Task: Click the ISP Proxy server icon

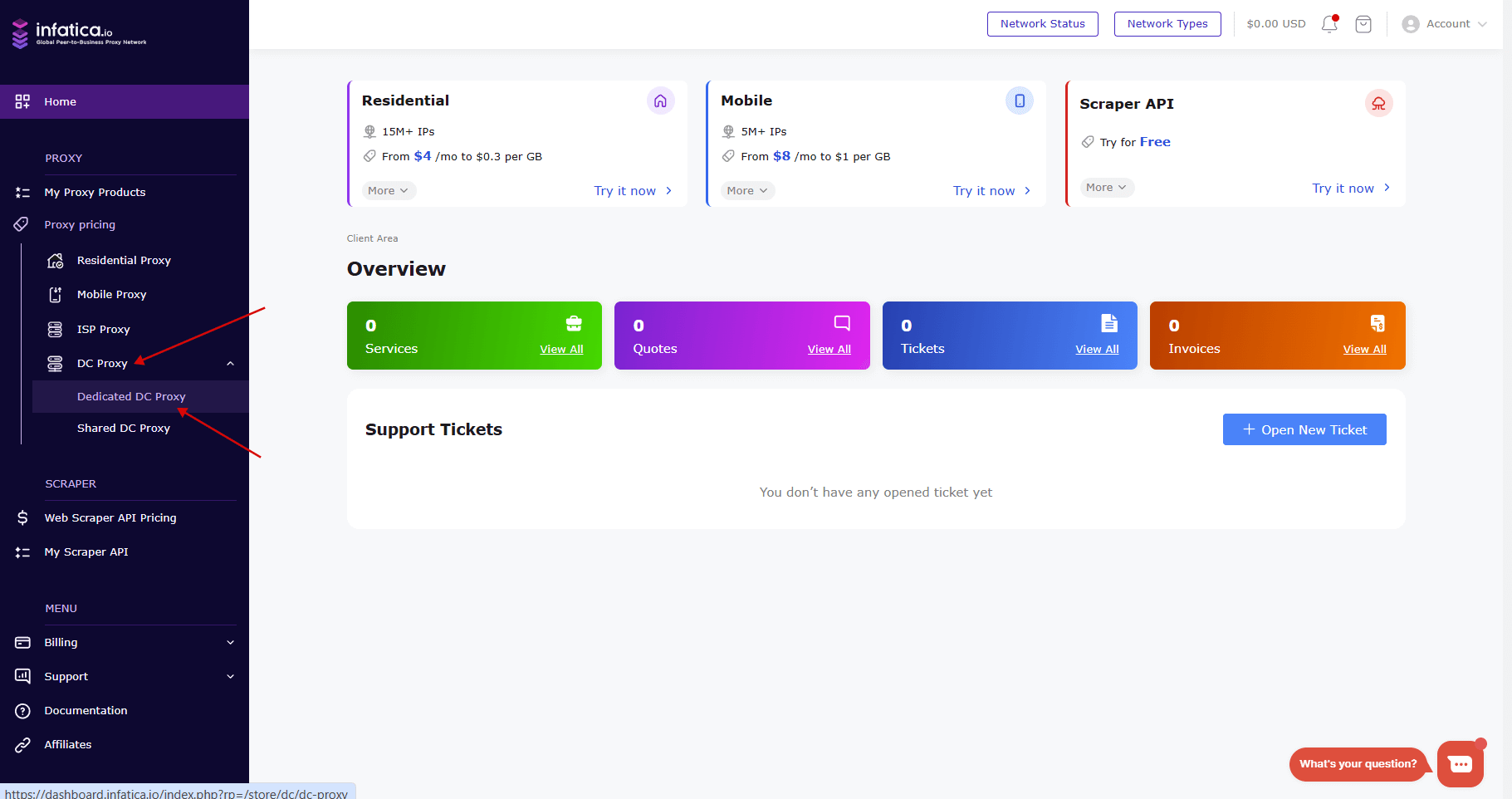Action: tap(55, 330)
